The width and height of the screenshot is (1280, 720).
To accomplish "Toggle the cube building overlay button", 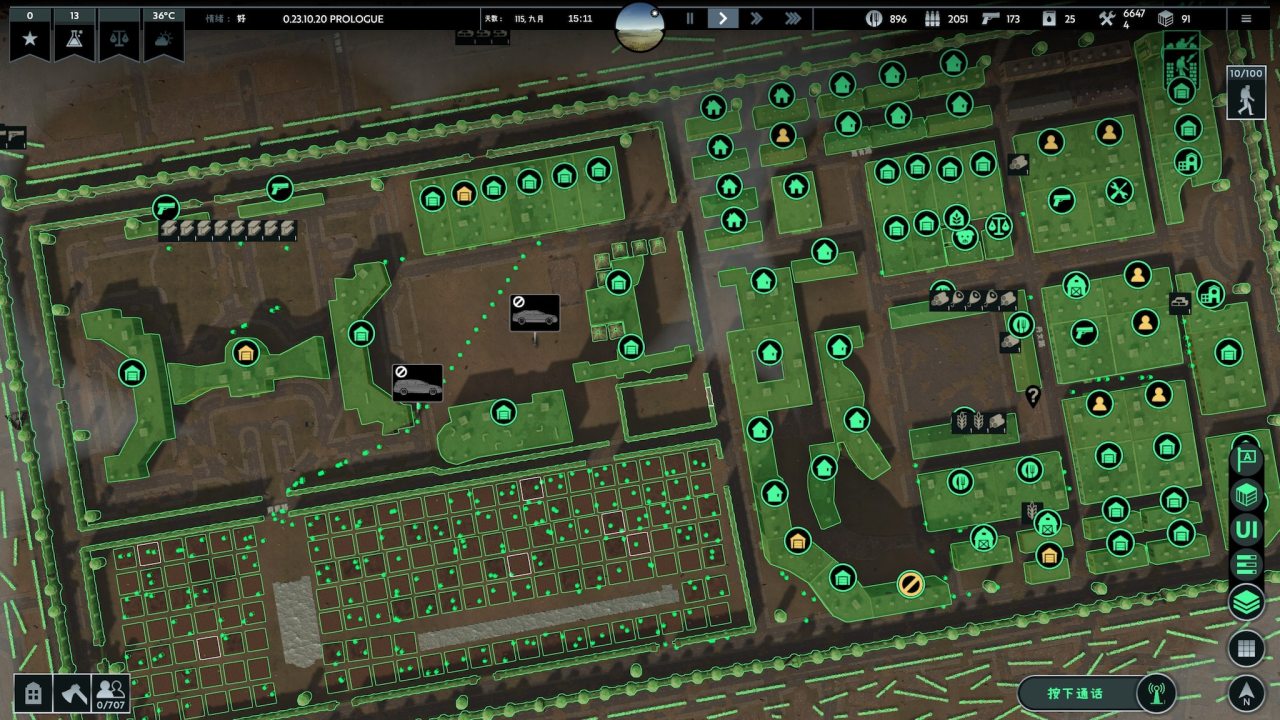I will tap(1246, 494).
